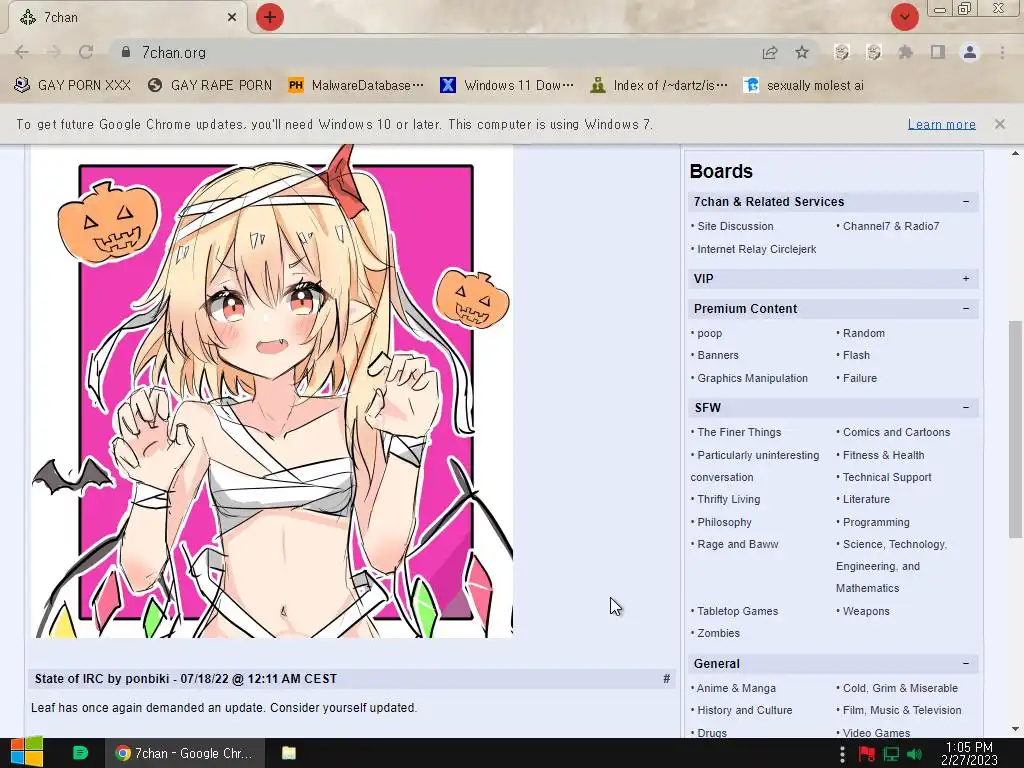Viewport: 1024px width, 768px height.
Task: Open The Finer Things board
Action: click(x=739, y=432)
